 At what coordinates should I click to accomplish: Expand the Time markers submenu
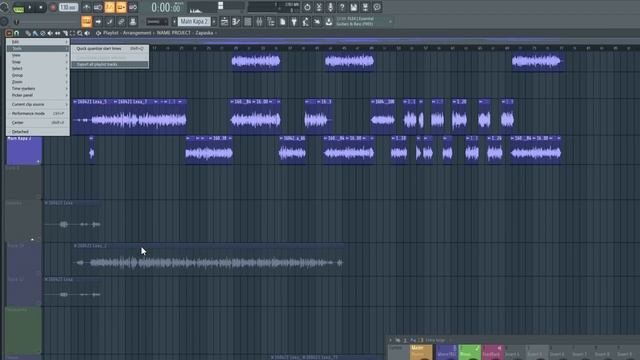(x=38, y=88)
